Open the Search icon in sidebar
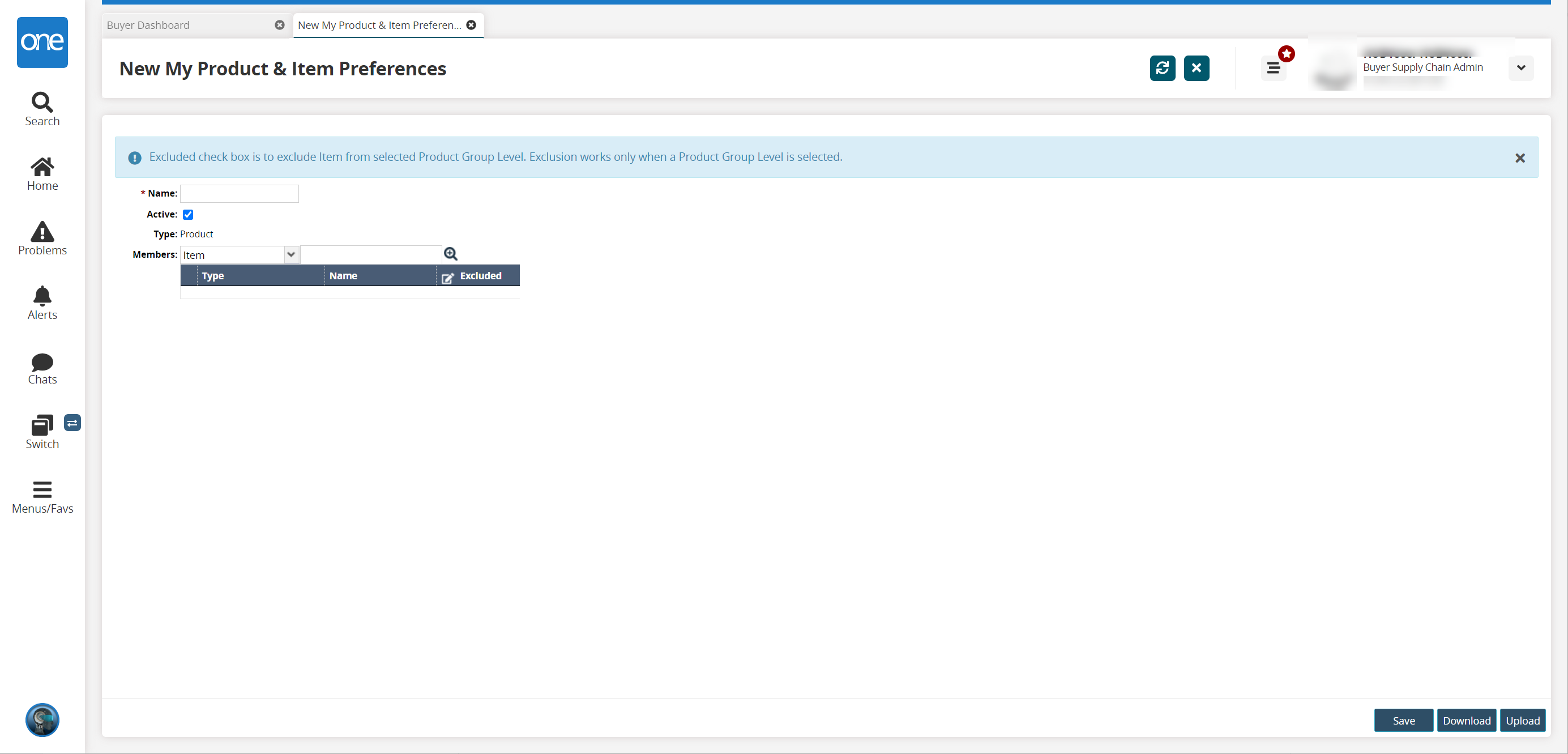Viewport: 1568px width, 754px height. tap(42, 103)
